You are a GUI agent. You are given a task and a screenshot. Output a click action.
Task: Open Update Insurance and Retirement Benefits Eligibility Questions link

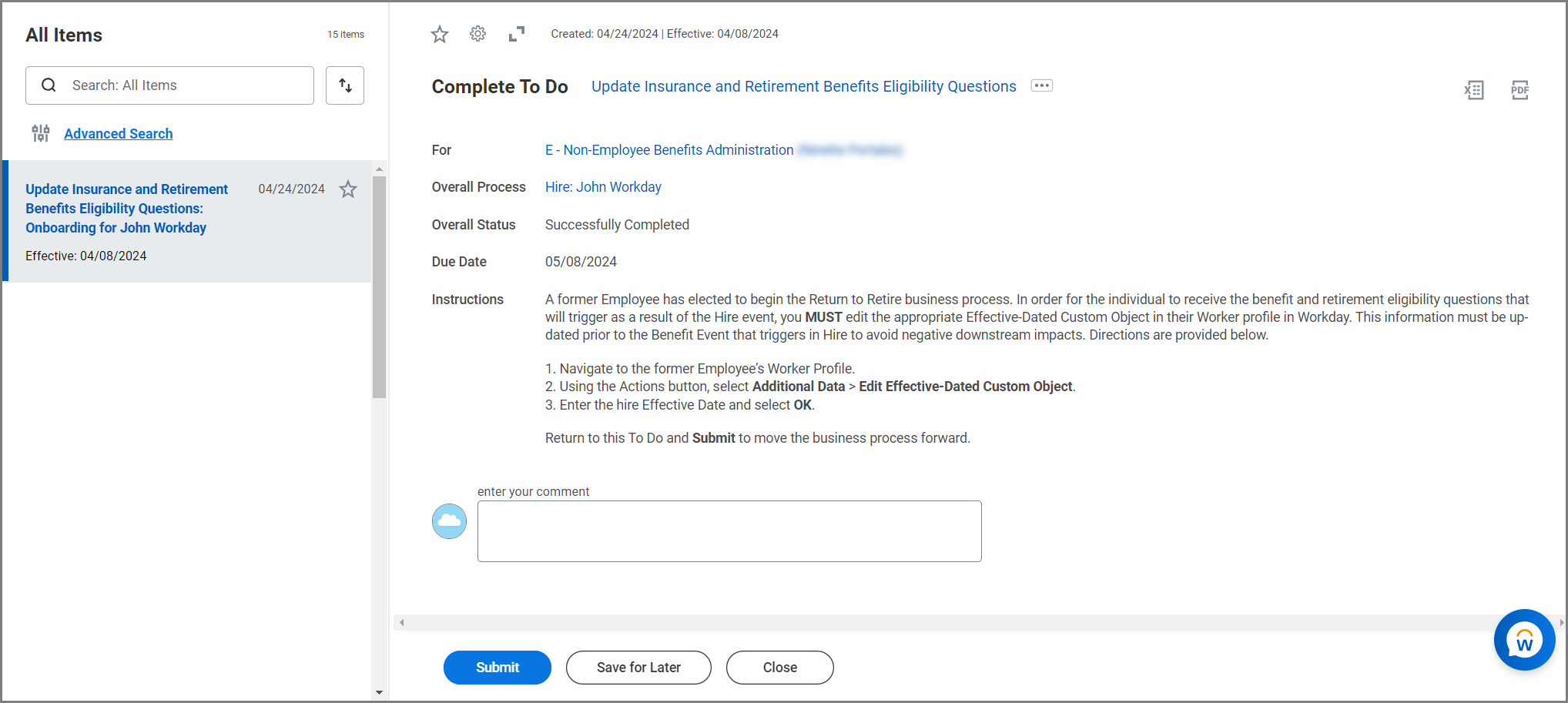804,86
